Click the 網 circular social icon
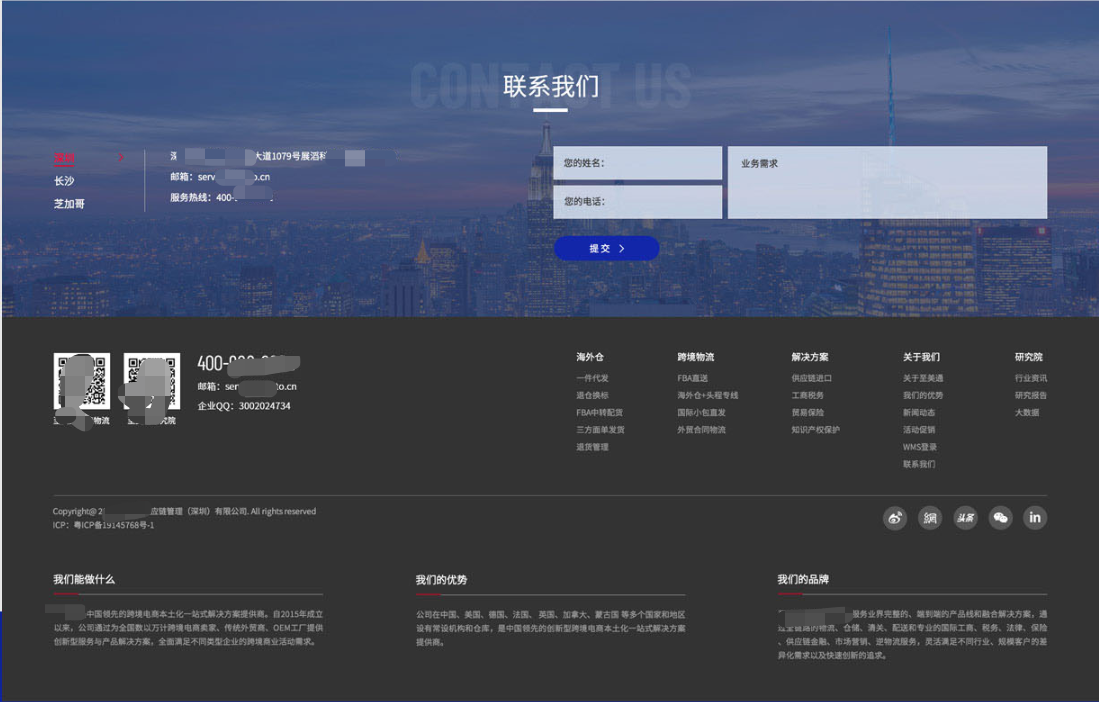This screenshot has width=1099, height=702. click(930, 518)
